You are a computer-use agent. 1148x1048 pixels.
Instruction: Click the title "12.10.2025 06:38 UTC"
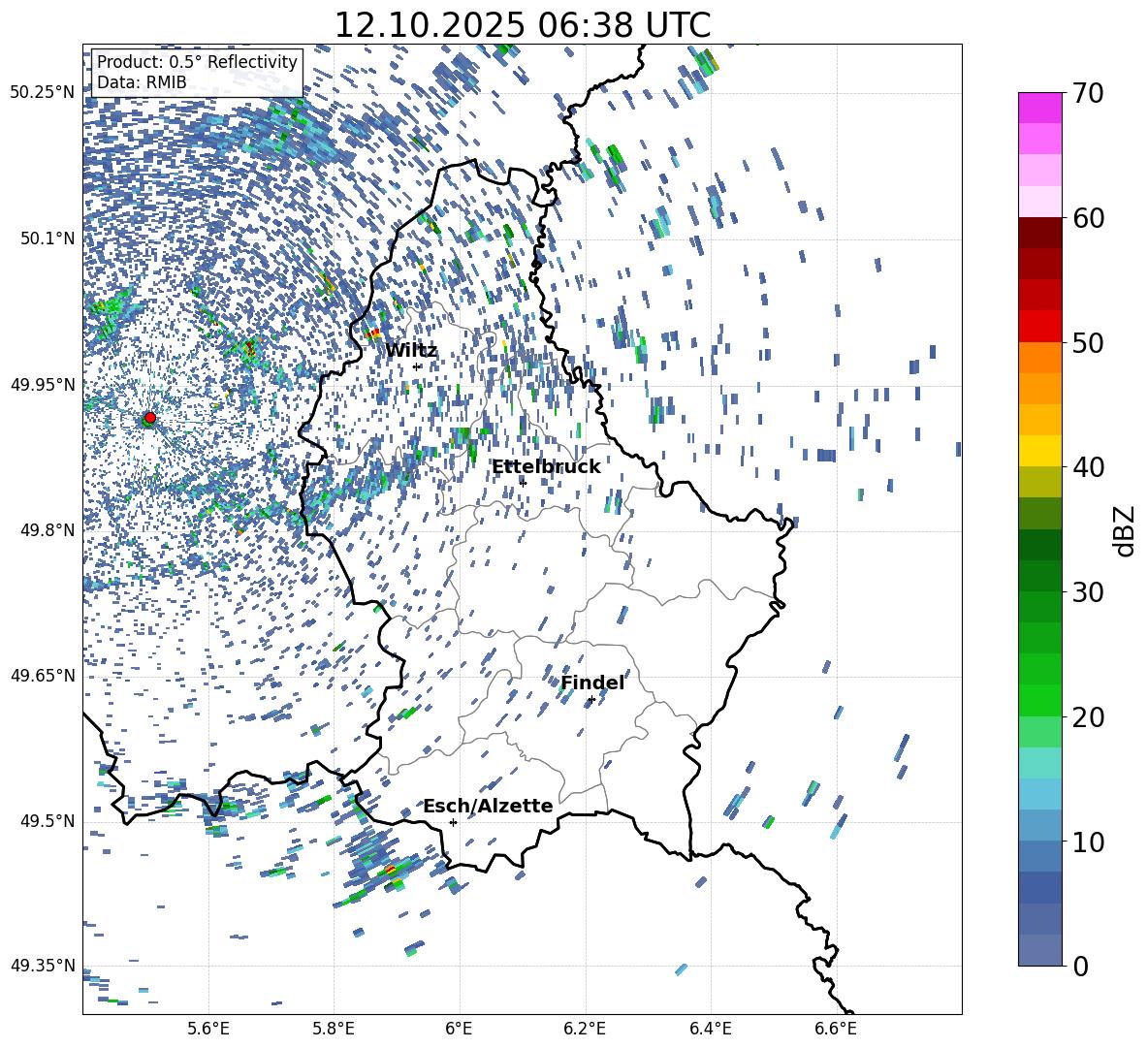[x=522, y=25]
